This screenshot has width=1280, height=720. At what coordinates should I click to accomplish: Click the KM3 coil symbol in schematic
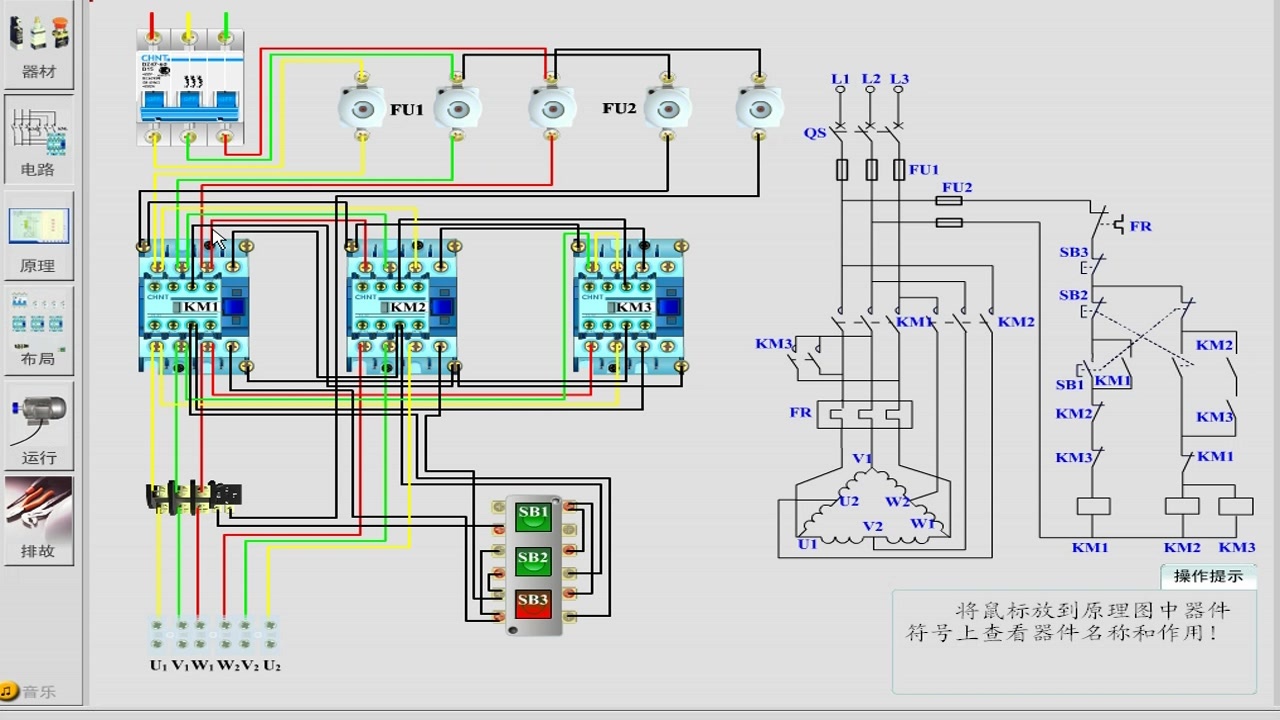[x=1237, y=506]
